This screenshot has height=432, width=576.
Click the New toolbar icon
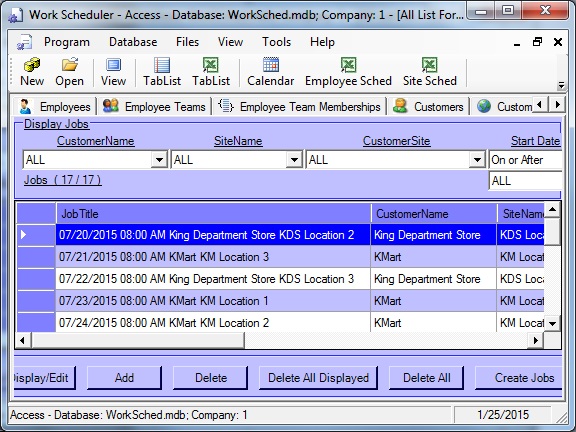(x=32, y=65)
